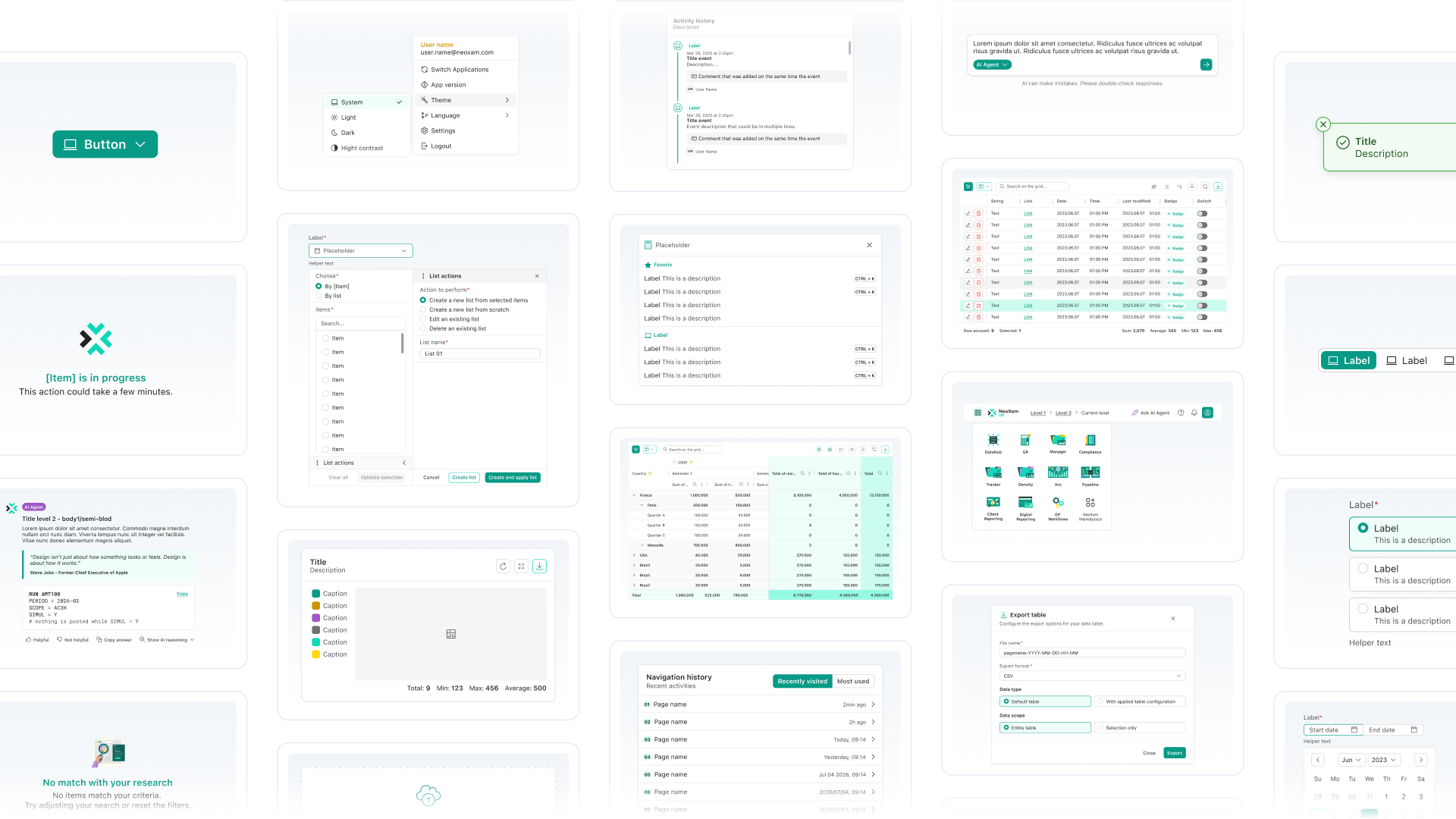This screenshot has width=1456, height=819.
Task: Mark the AI answer as Helpful
Action: [x=37, y=640]
